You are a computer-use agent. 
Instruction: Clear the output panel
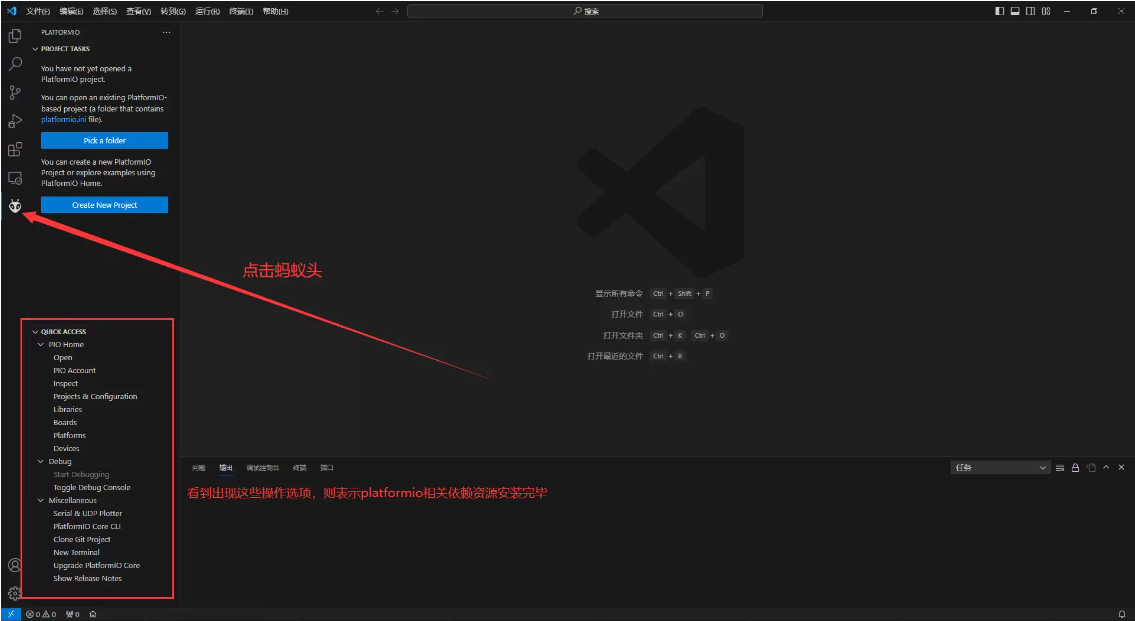1060,468
